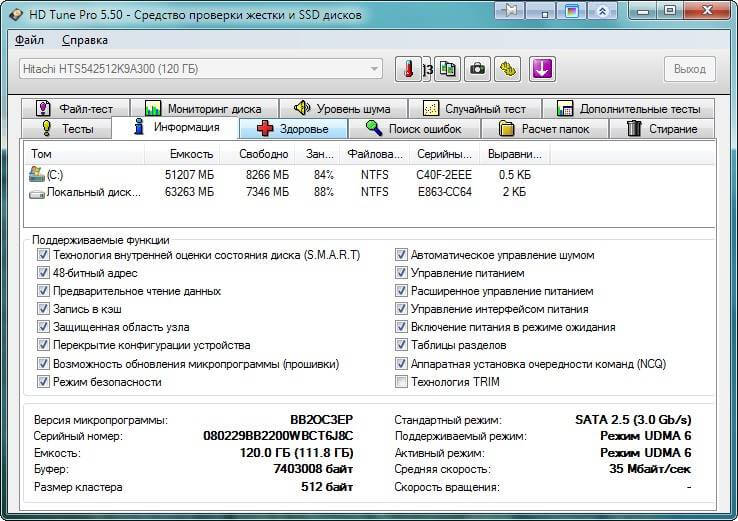Switch to the Стирание tab
This screenshot has width=738, height=521.
coord(661,129)
